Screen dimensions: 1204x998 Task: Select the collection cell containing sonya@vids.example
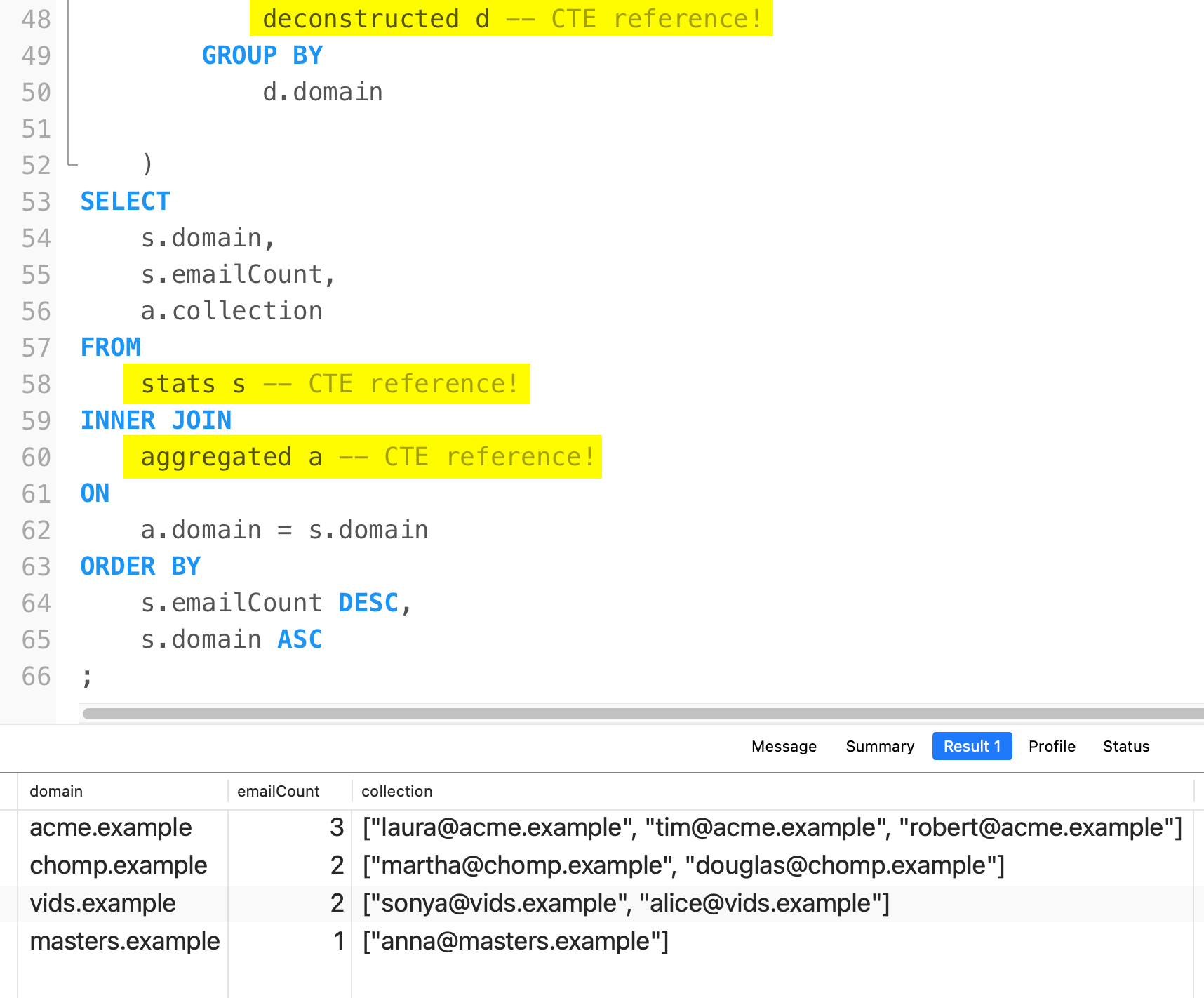(626, 903)
